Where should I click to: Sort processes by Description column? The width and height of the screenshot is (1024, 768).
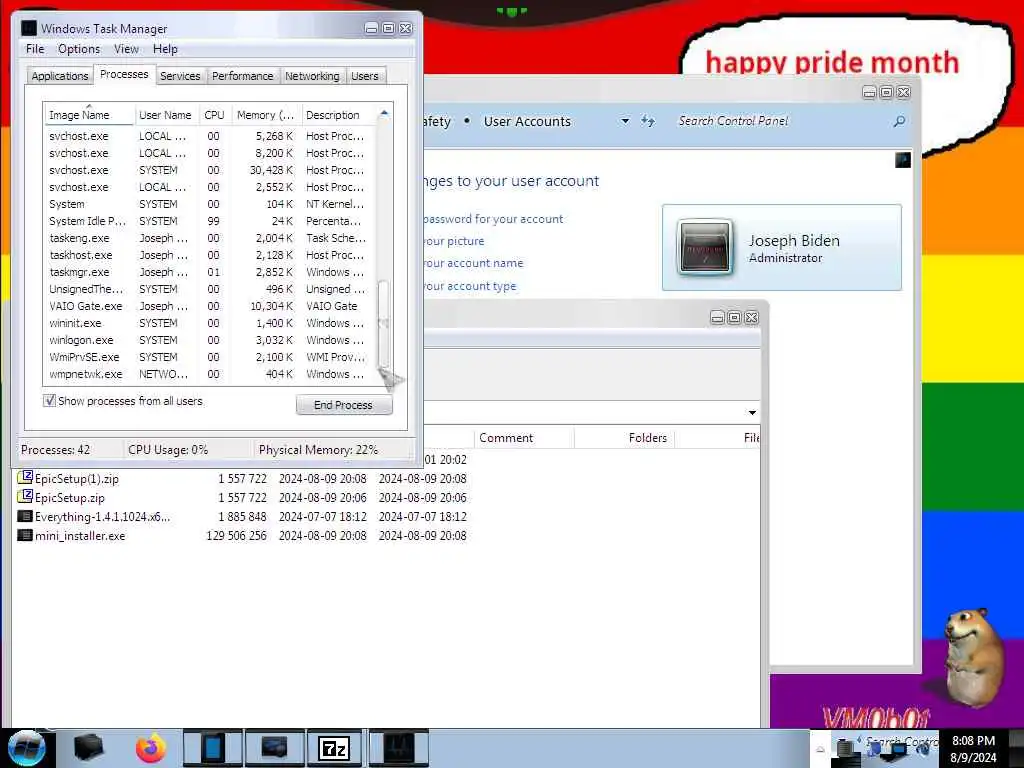coord(338,115)
